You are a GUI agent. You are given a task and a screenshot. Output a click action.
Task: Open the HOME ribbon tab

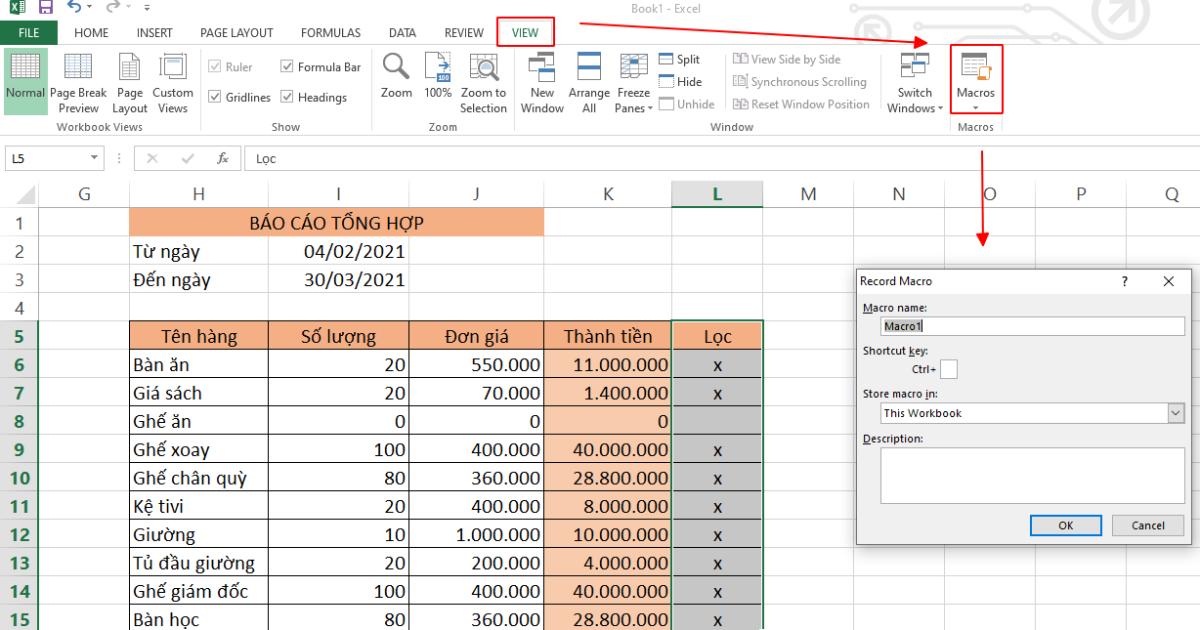coord(90,32)
